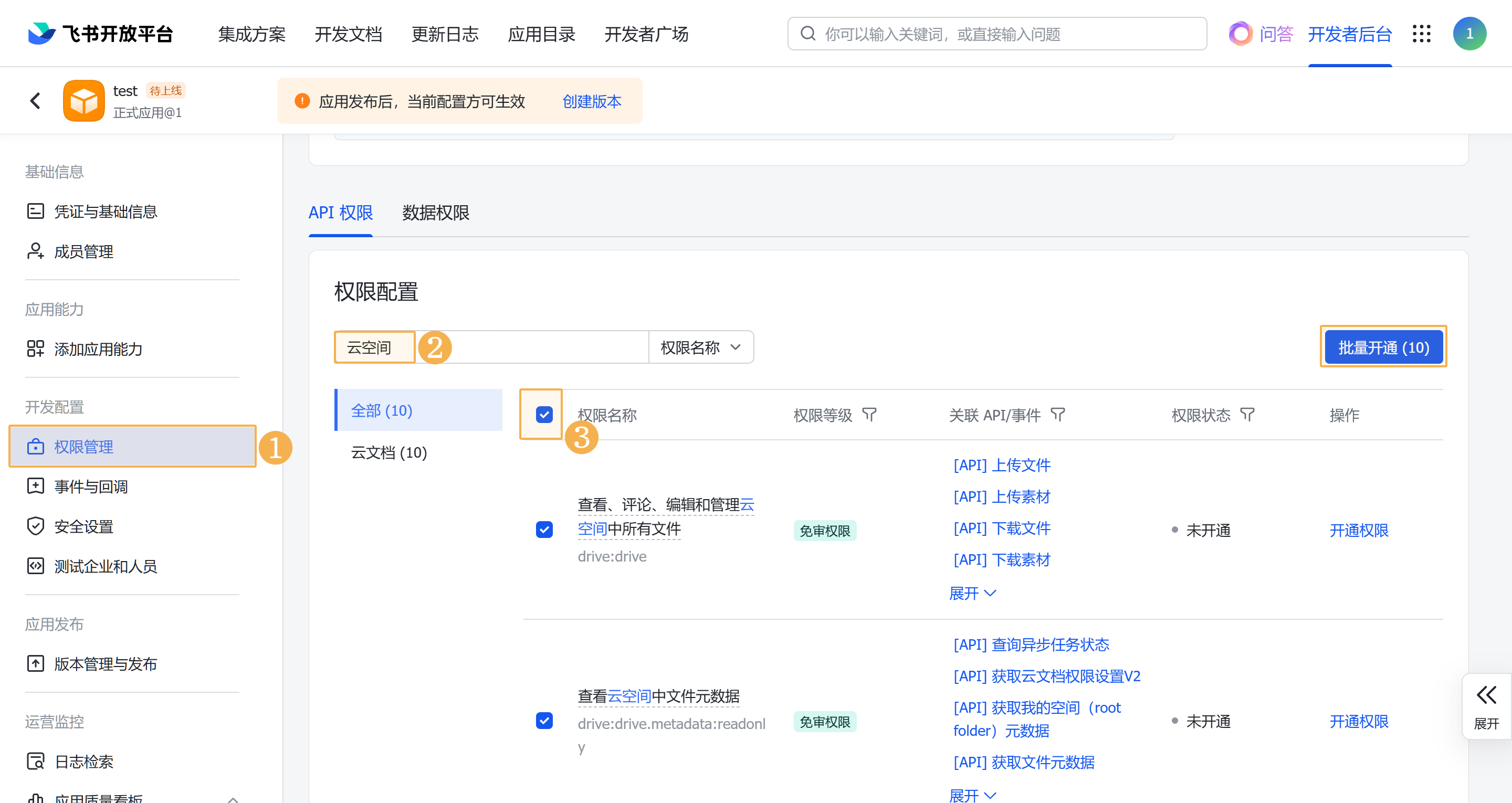
Task: Open the [API] 查询异步任务状态 link
Action: click(1031, 644)
